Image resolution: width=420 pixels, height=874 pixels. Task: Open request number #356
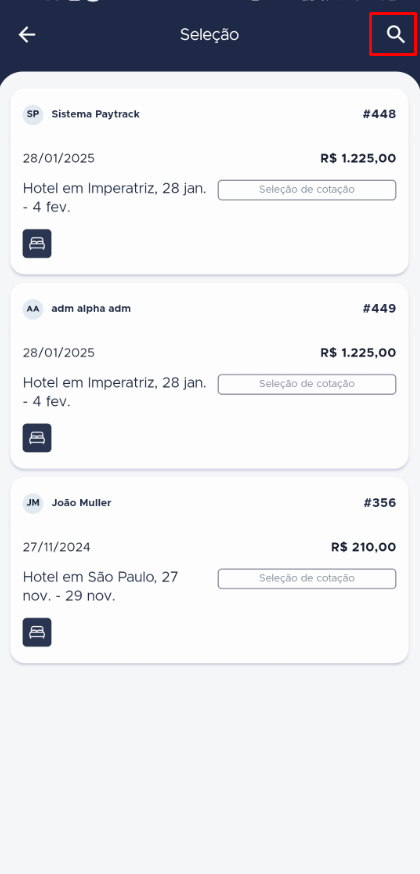380,503
